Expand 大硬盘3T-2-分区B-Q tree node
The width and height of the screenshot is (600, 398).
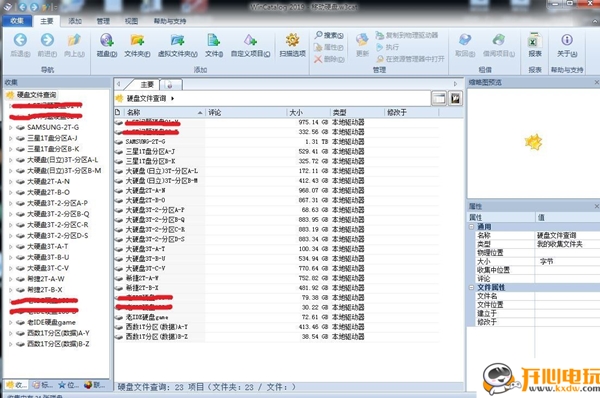11,214
